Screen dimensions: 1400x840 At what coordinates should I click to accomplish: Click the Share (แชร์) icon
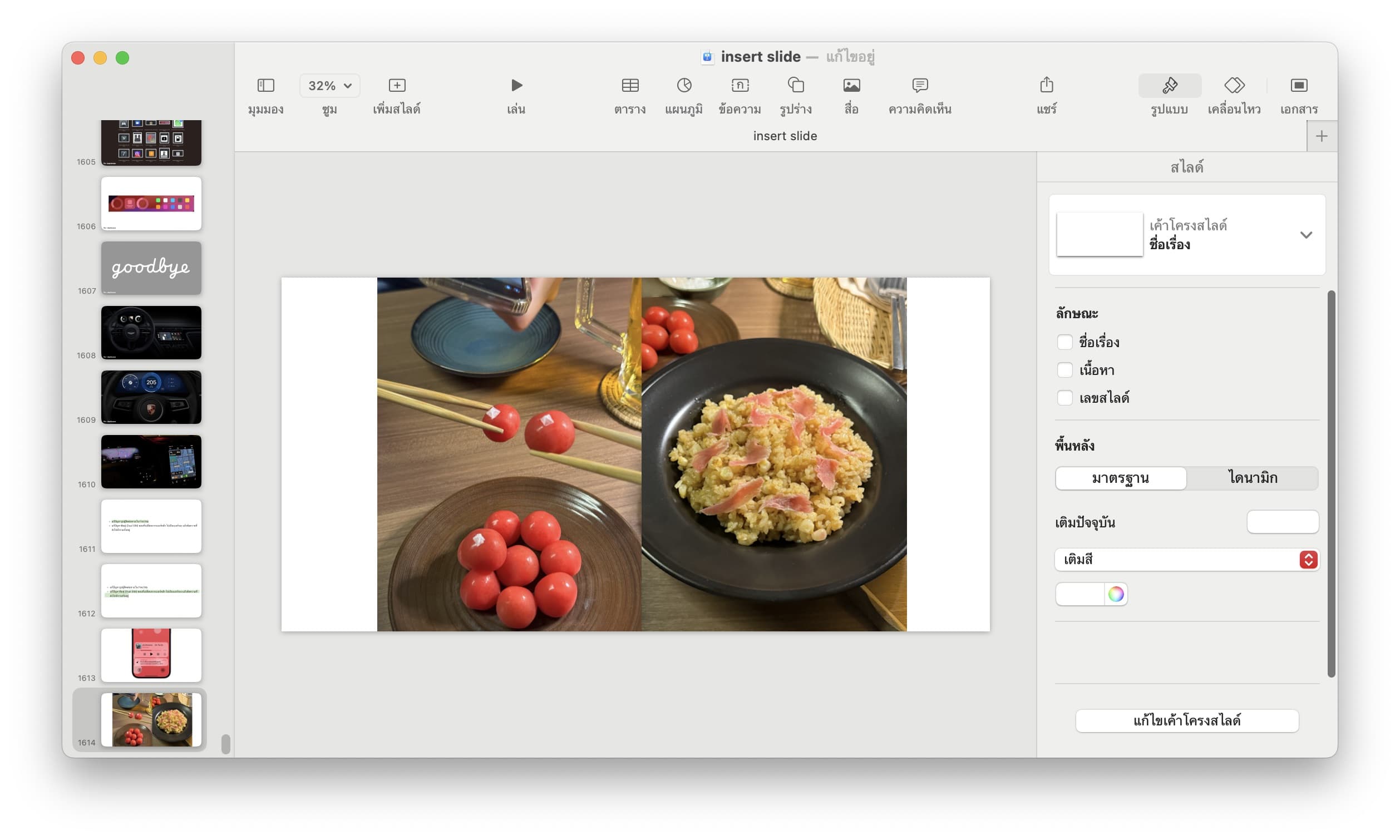[x=1046, y=86]
